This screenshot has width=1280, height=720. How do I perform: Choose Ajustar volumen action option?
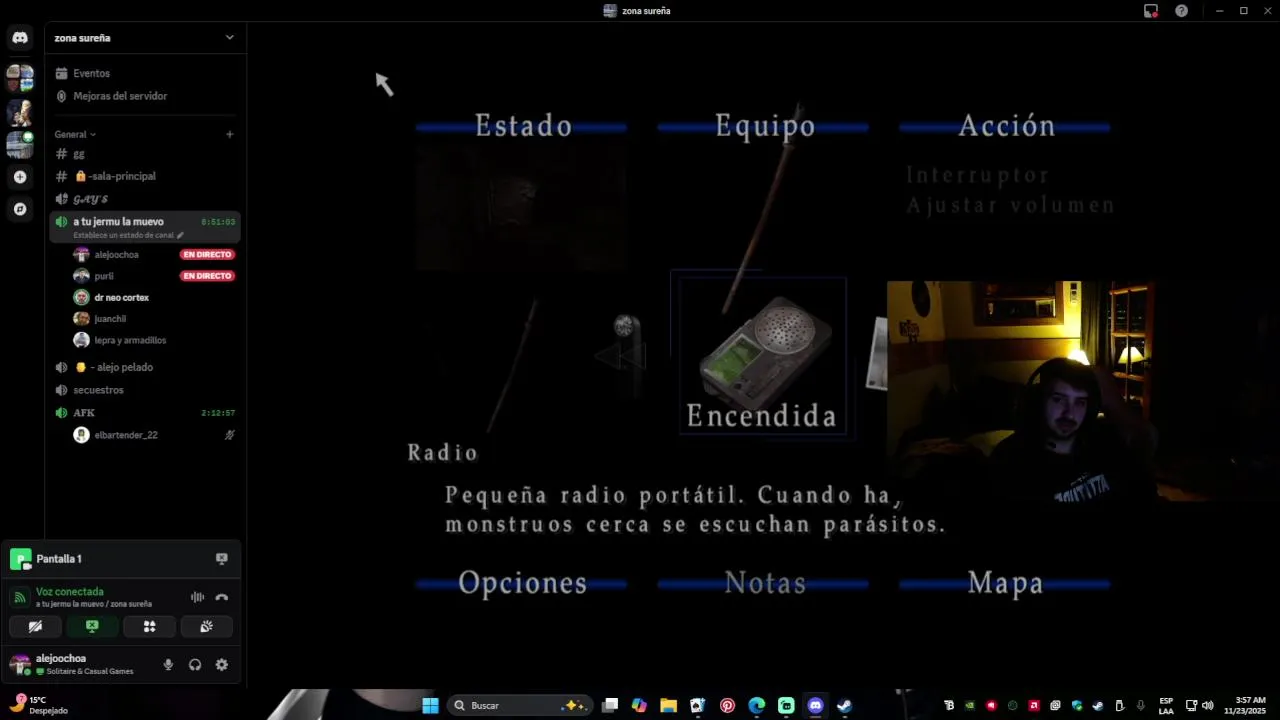tap(1010, 206)
